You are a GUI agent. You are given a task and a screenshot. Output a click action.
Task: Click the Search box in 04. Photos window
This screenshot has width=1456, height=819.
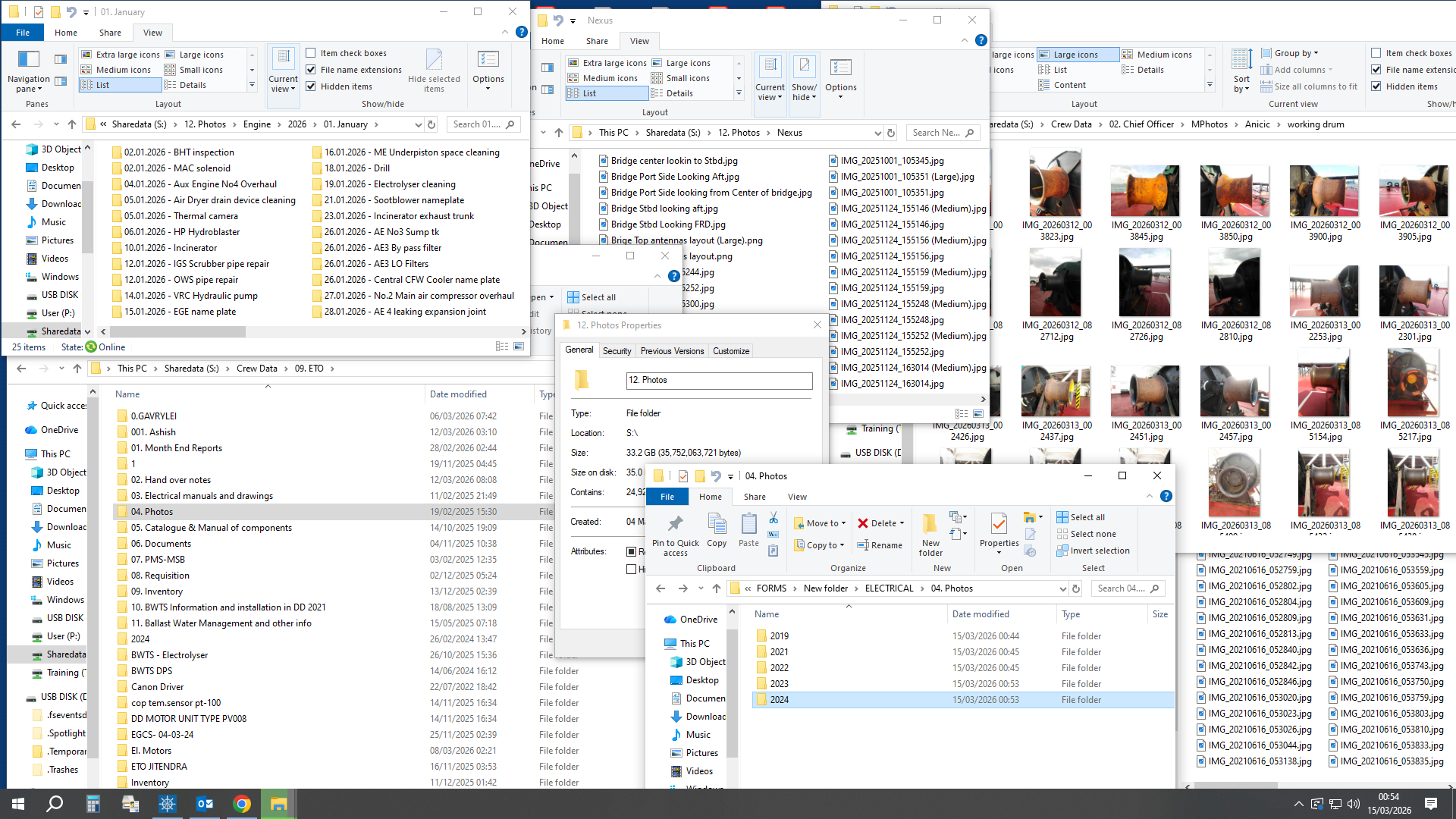click(x=1128, y=588)
